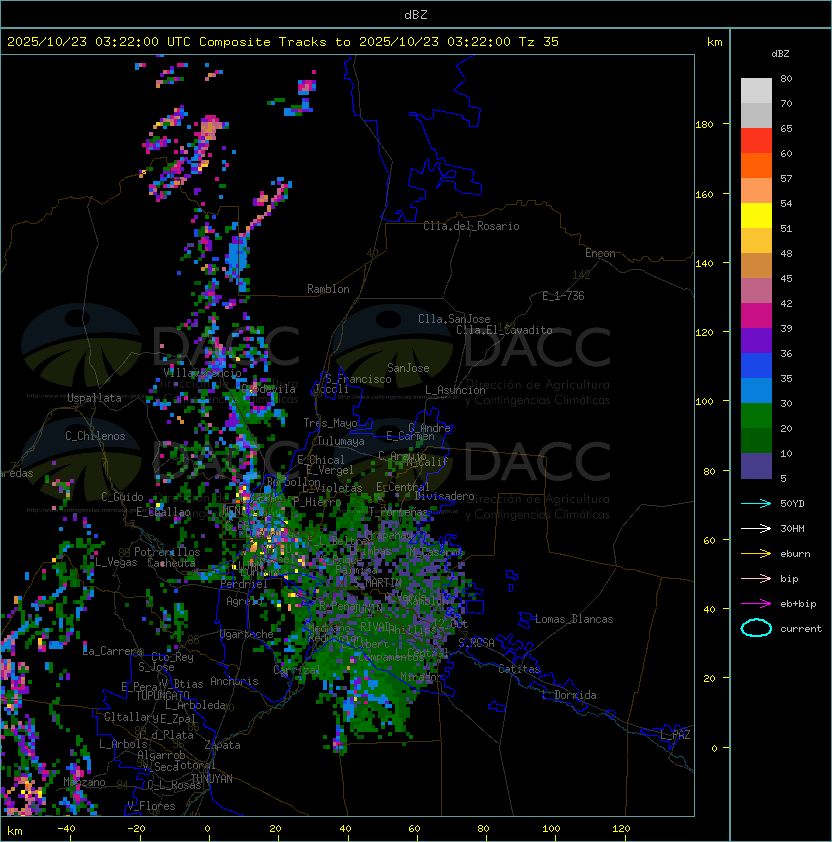The height and width of the screenshot is (842, 832).
Task: Click the 'Carrizal' map label
Action: coord(297,670)
